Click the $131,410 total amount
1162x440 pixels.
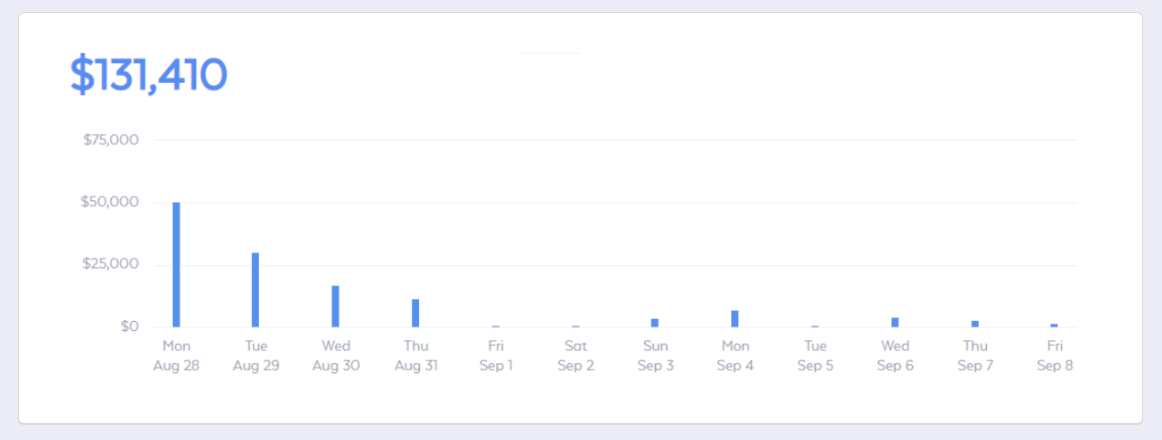[x=149, y=75]
